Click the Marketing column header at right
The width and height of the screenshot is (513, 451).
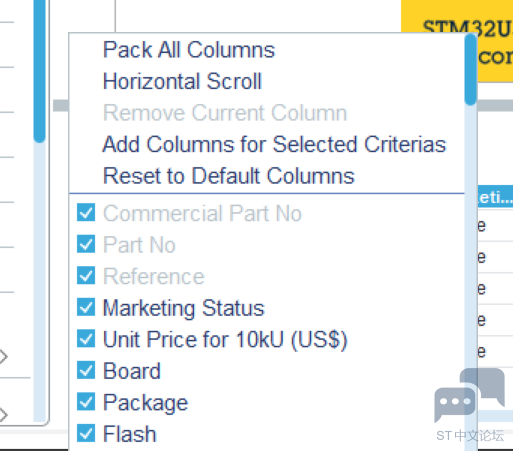pyautogui.click(x=495, y=197)
